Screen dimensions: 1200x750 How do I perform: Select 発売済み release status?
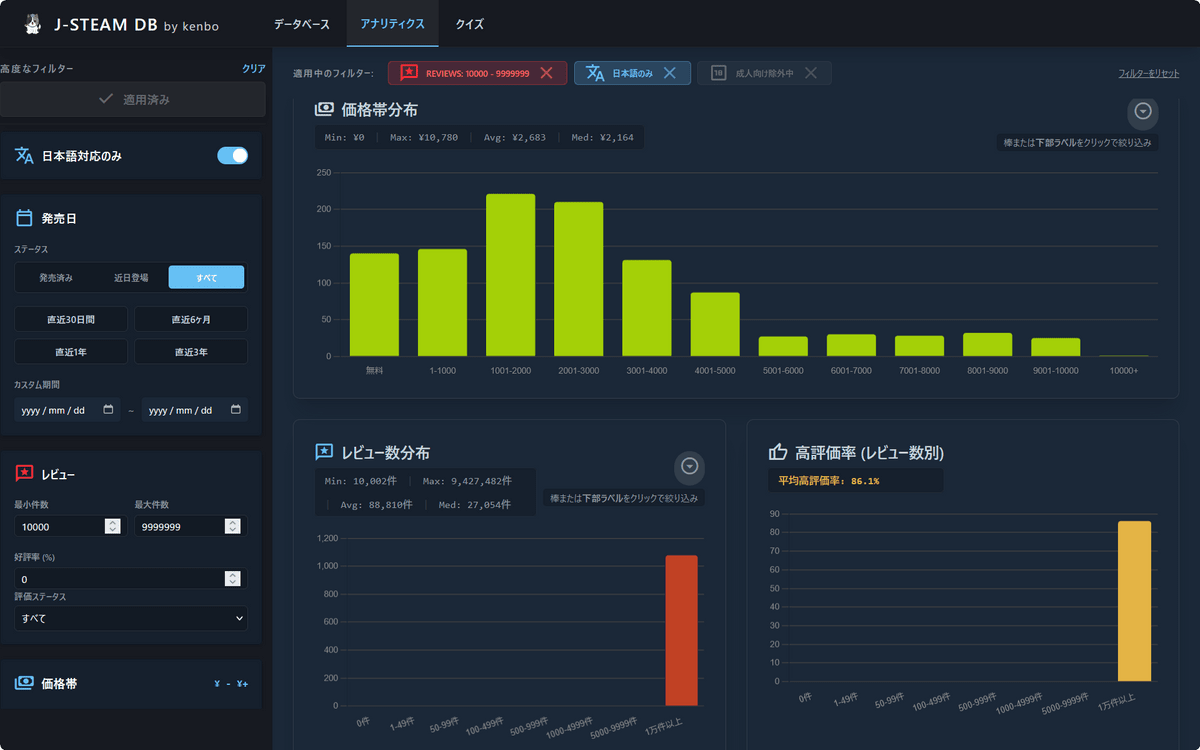(56, 278)
